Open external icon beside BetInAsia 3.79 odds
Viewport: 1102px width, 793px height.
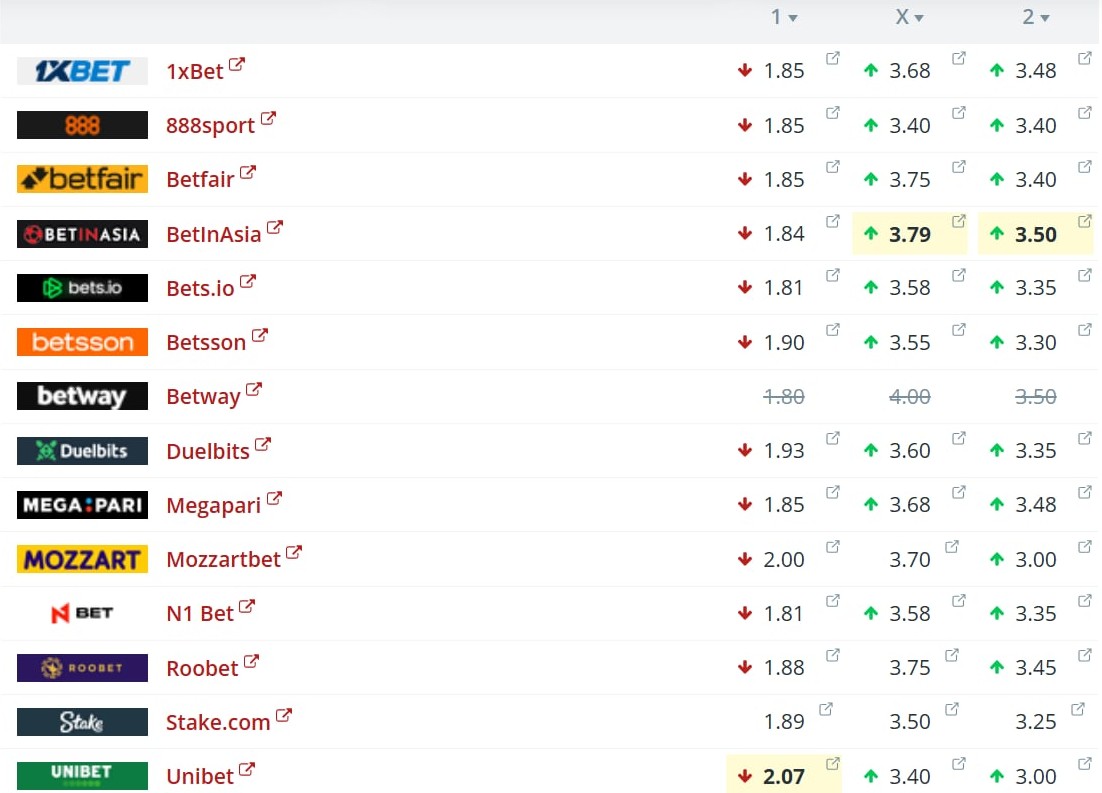pyautogui.click(x=959, y=221)
